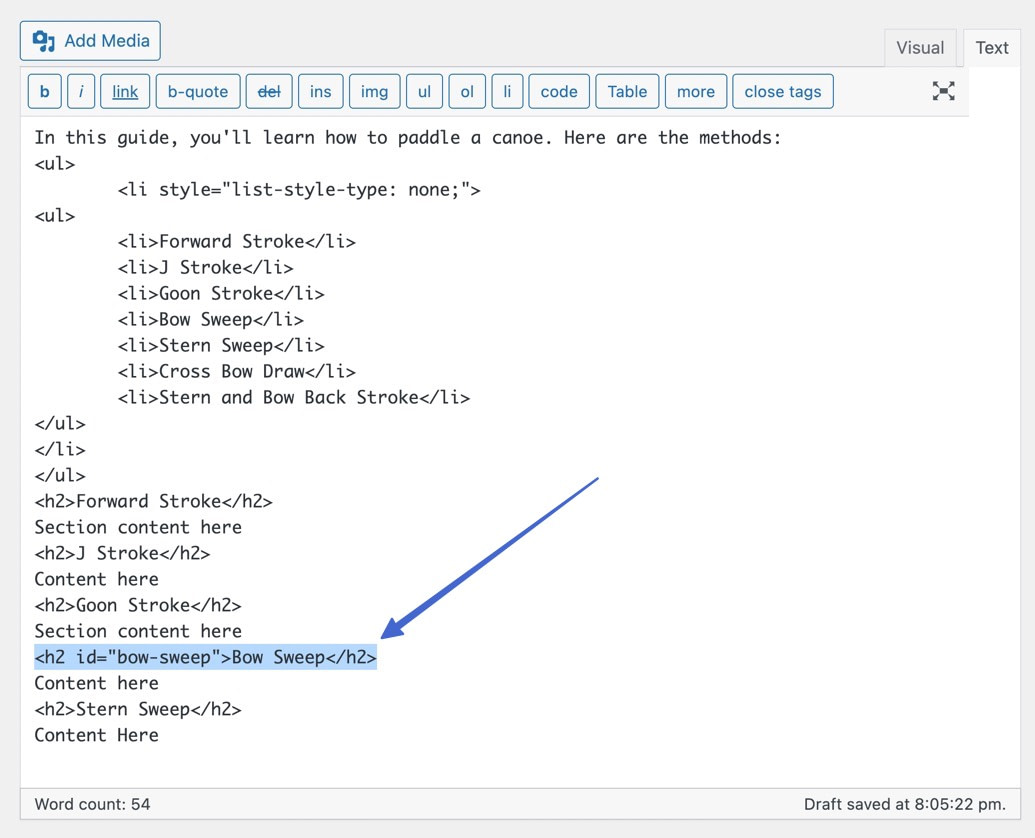Apply strikethrough using the del button

click(x=269, y=91)
